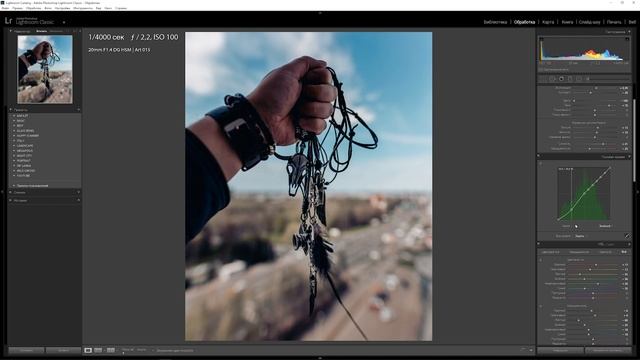Activate the Saturation targeted adjustment tool
This screenshot has height=360, width=640.
pyautogui.click(x=541, y=306)
